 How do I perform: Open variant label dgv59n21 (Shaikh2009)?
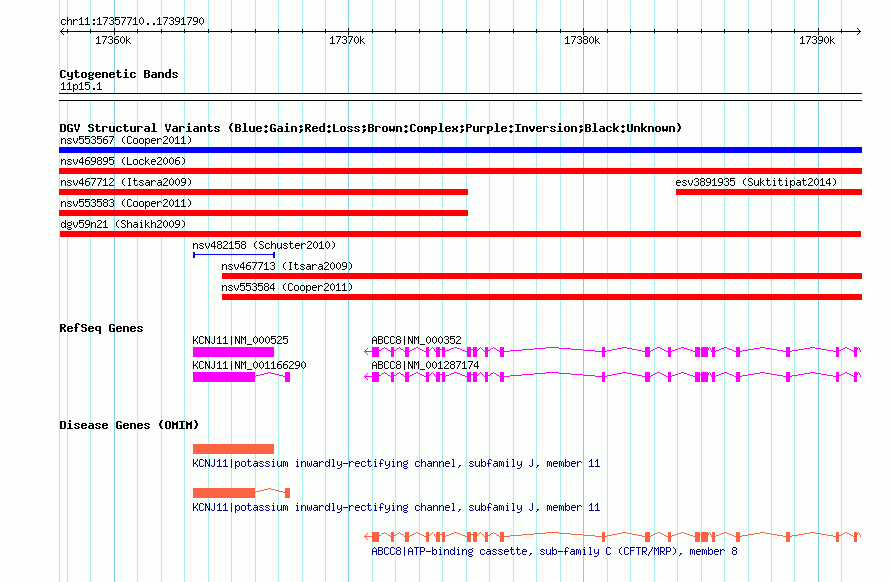click(x=123, y=224)
